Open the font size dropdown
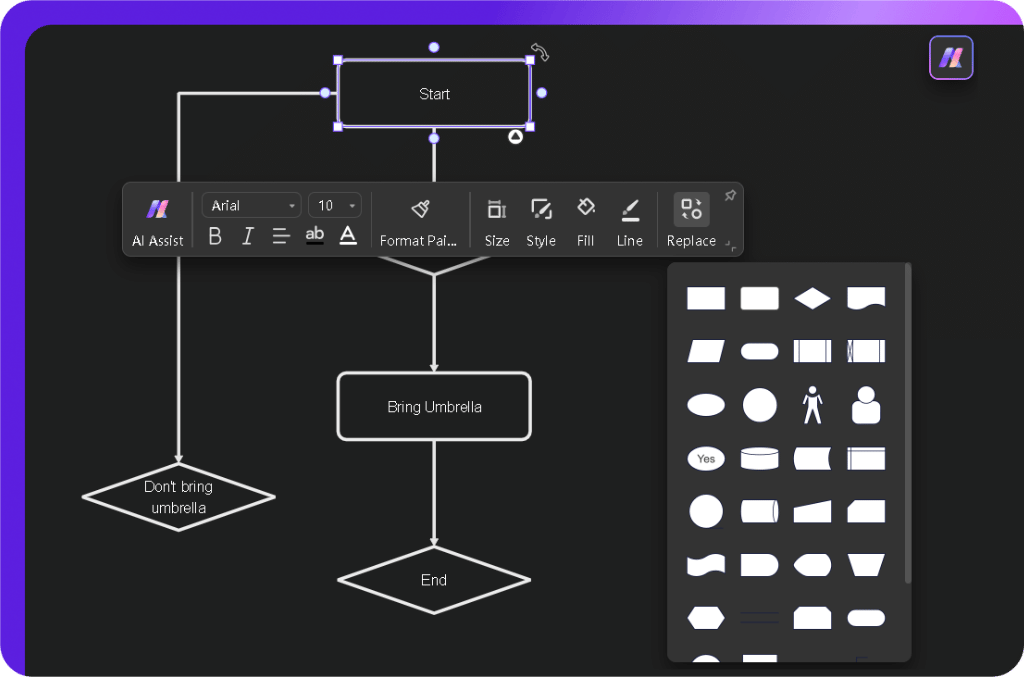The width and height of the screenshot is (1024, 677). (335, 204)
